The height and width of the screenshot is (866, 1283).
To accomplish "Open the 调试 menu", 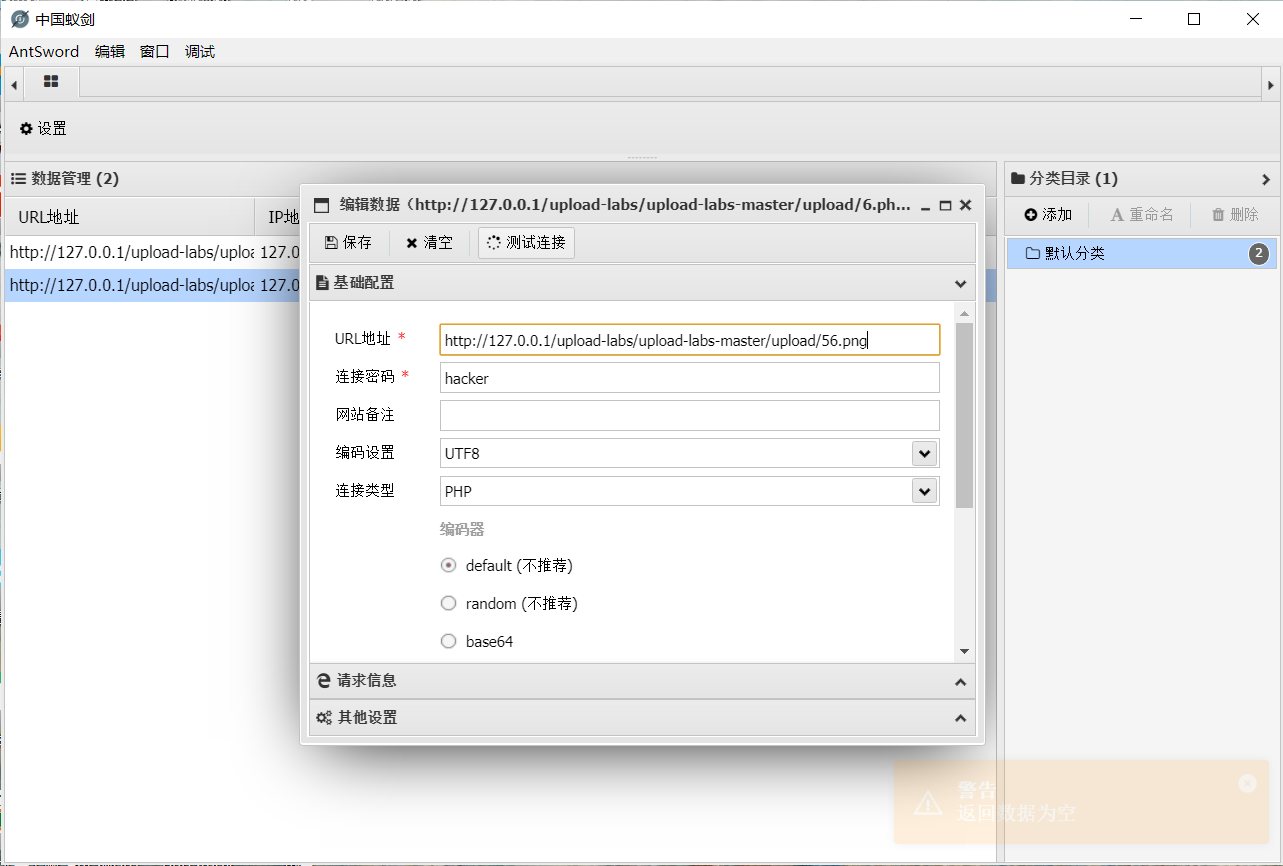I will click(200, 52).
